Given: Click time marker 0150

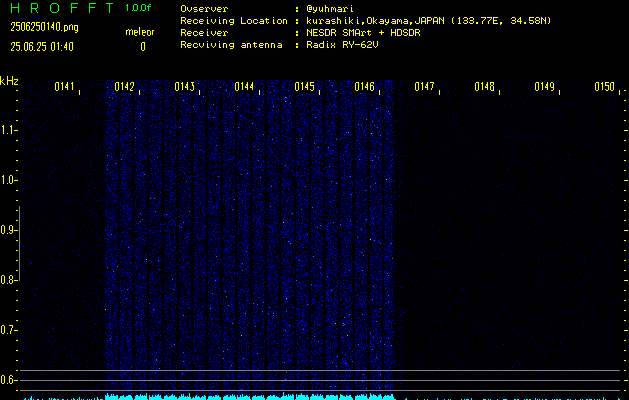Looking at the screenshot, I should (604, 86).
